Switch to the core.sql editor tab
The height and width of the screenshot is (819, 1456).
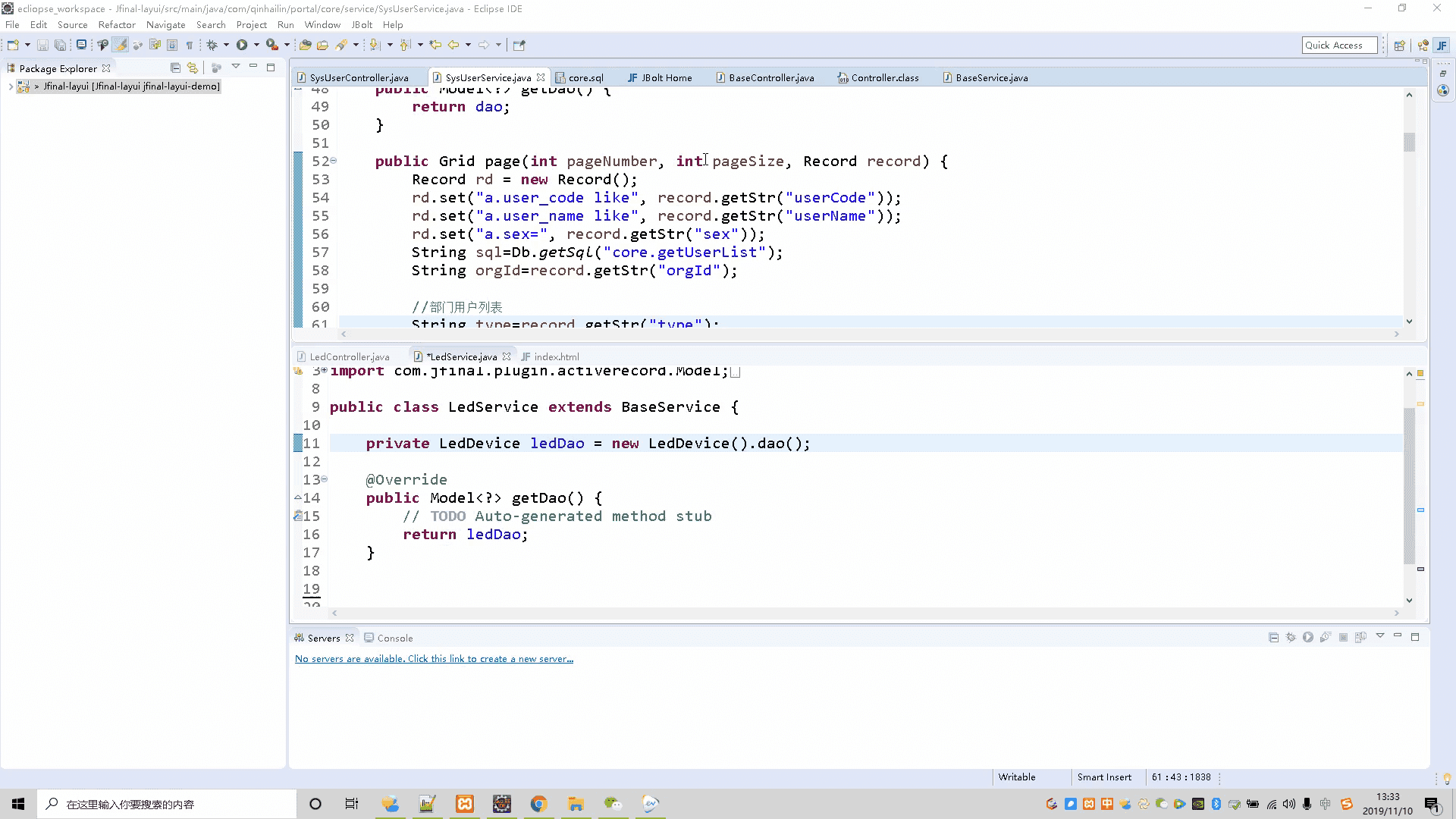(585, 77)
